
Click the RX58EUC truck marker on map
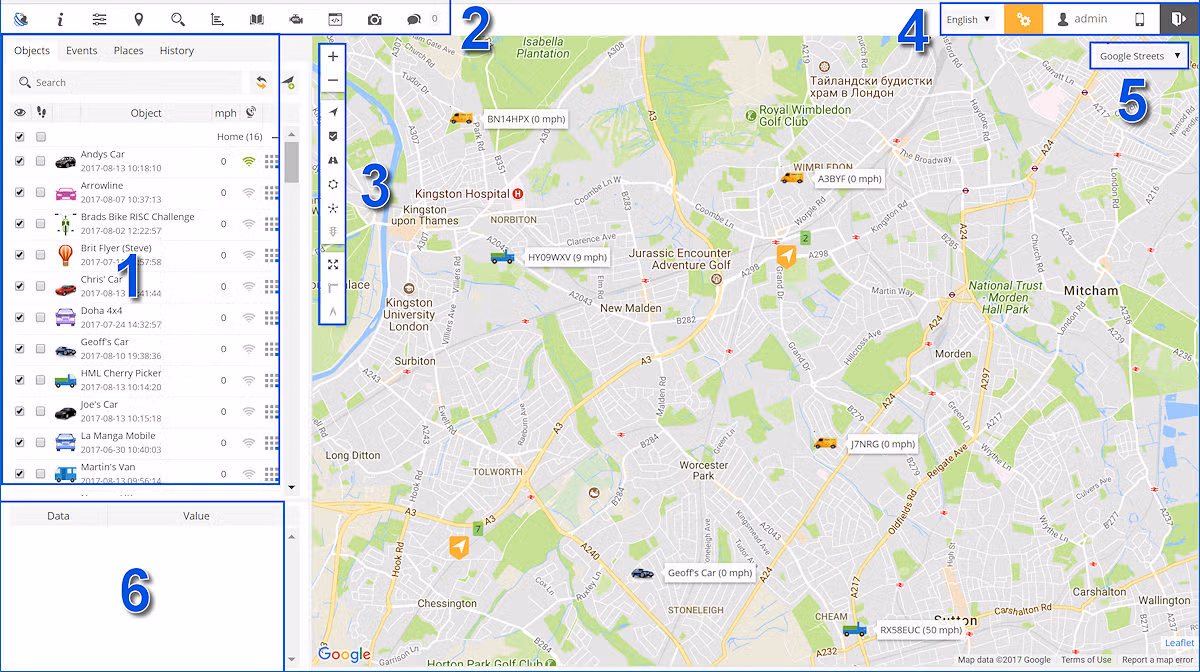click(854, 629)
